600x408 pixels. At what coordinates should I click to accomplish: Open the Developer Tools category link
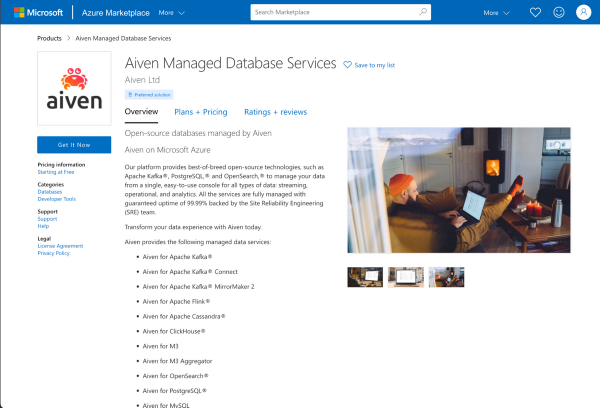[57, 199]
